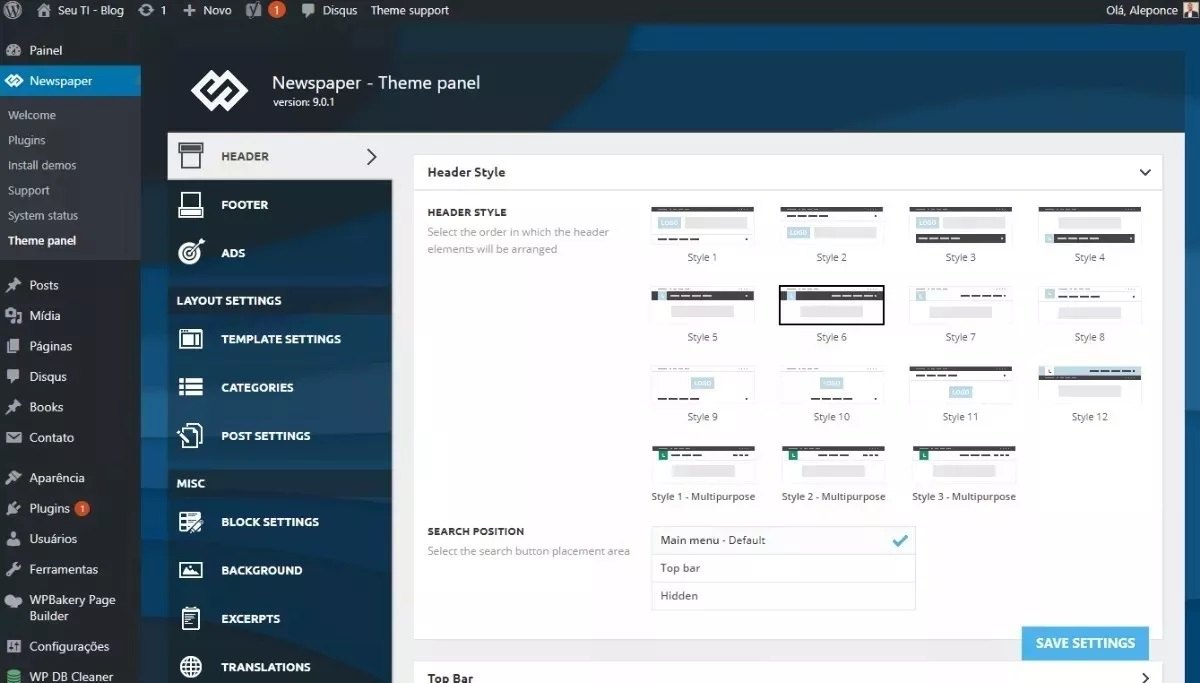The image size is (1200, 683).
Task: Go to Posts in the admin sidebar
Action: [x=44, y=285]
